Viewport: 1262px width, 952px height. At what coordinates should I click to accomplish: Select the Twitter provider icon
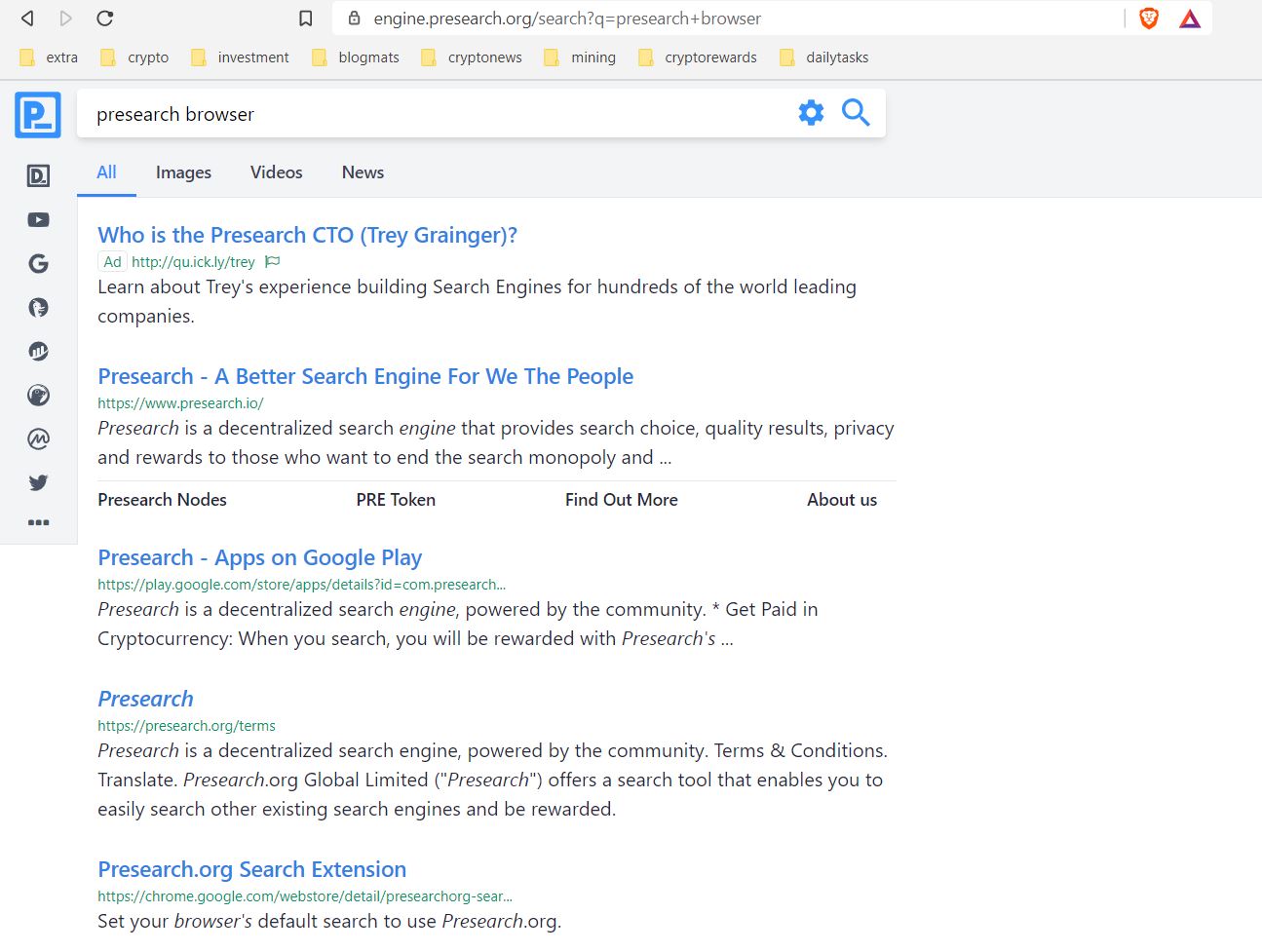pos(38,482)
